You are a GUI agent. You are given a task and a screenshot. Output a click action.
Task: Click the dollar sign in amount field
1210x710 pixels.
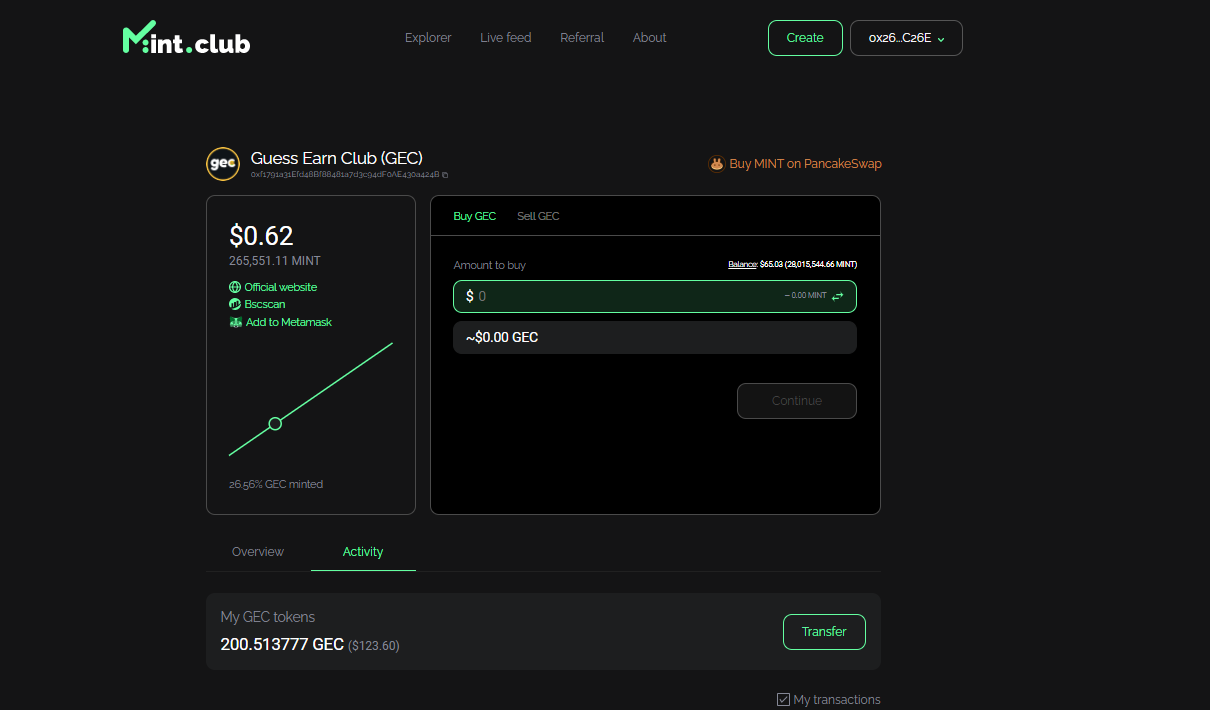pos(470,296)
